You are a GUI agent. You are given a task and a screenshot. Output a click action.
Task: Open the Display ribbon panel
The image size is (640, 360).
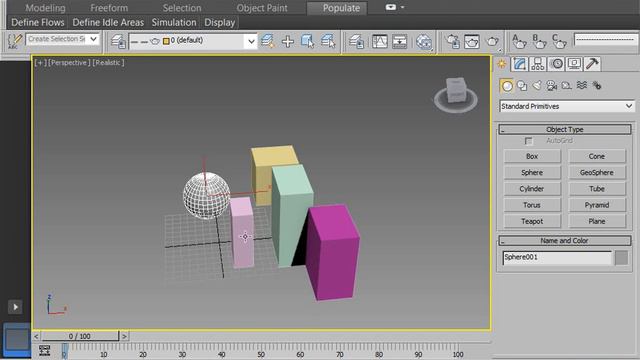pyautogui.click(x=220, y=22)
